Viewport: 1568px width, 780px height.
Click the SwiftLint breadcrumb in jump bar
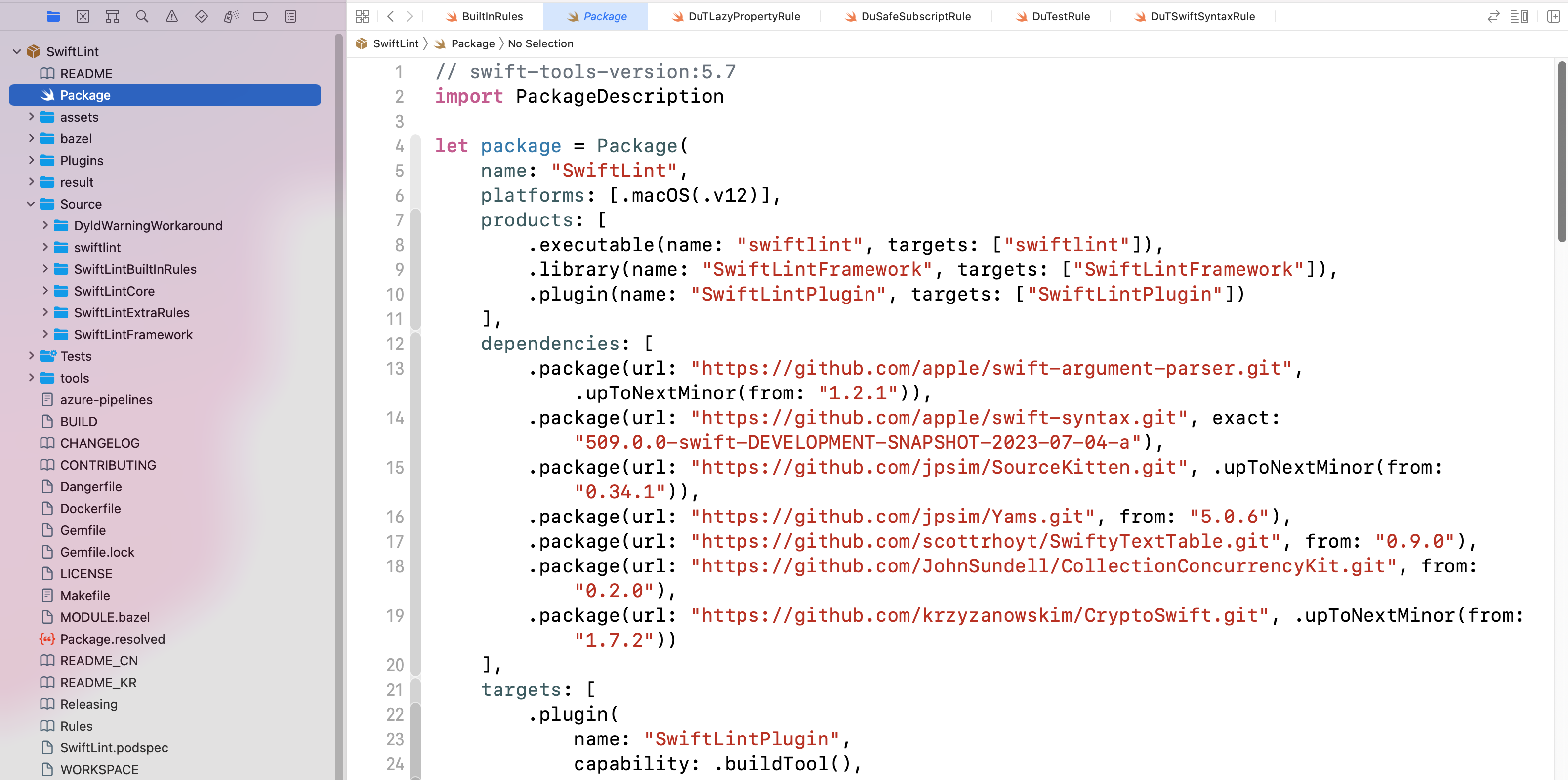pyautogui.click(x=395, y=44)
